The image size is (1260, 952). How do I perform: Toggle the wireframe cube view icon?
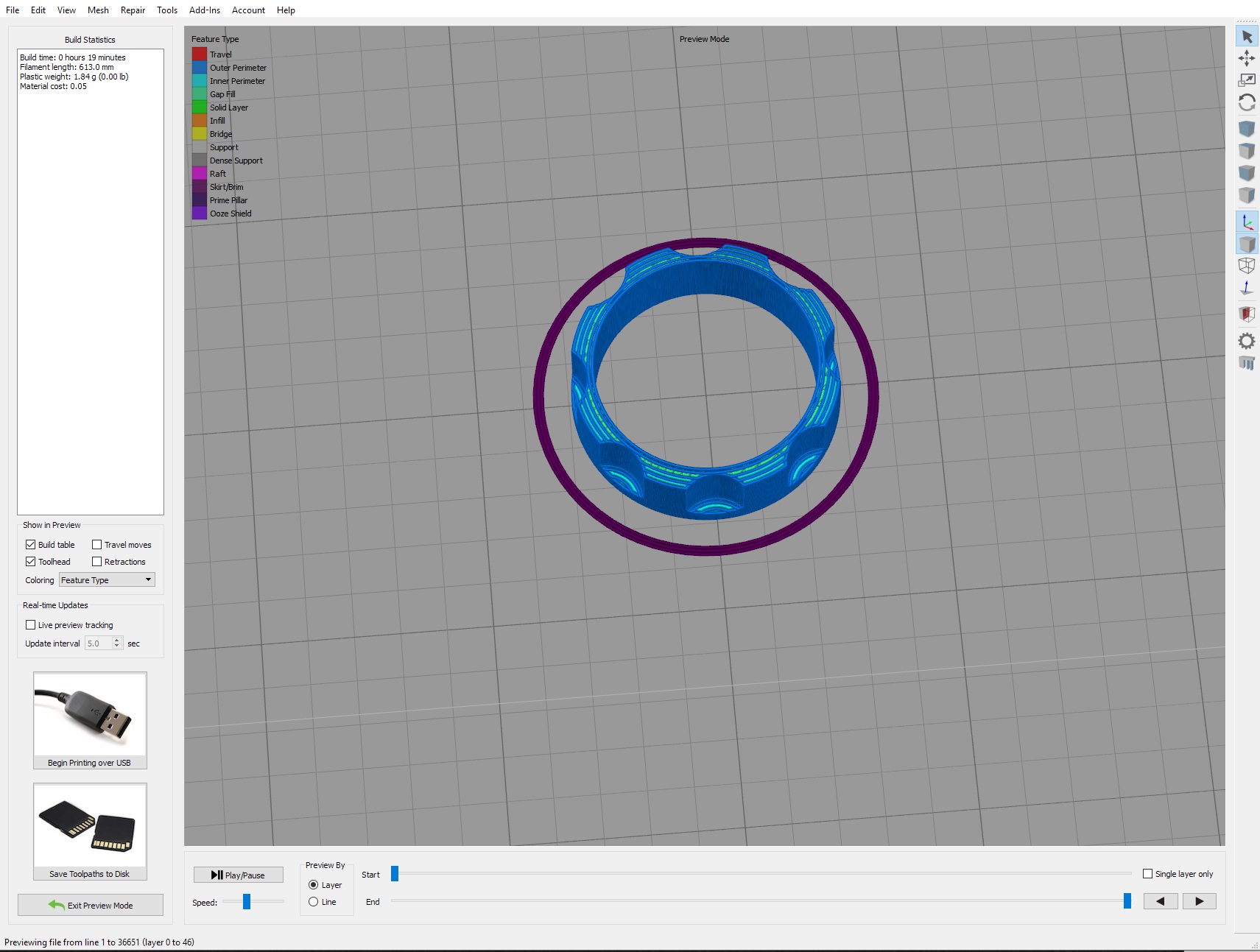point(1247,266)
